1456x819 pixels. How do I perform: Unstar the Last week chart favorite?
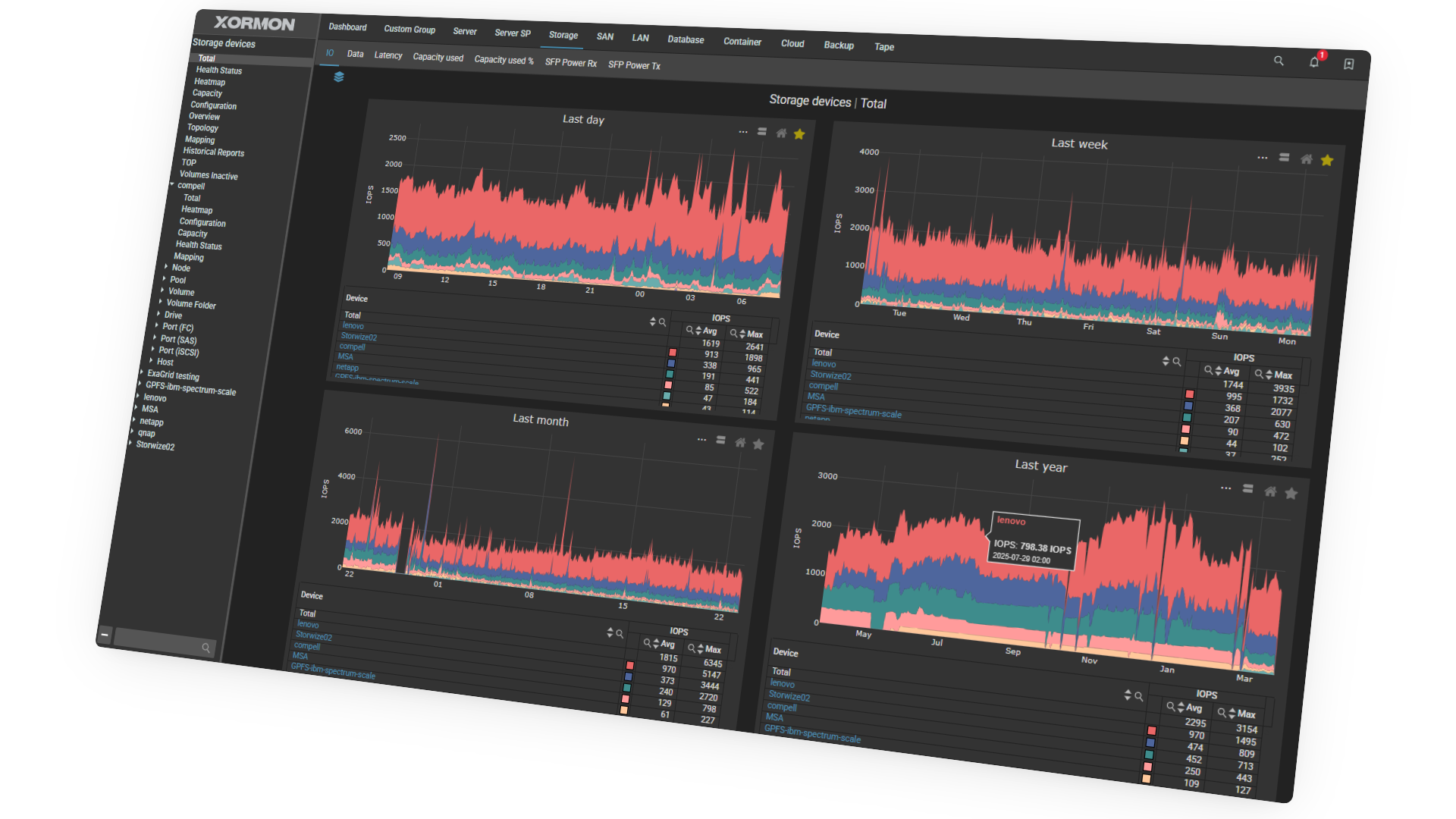(1327, 160)
